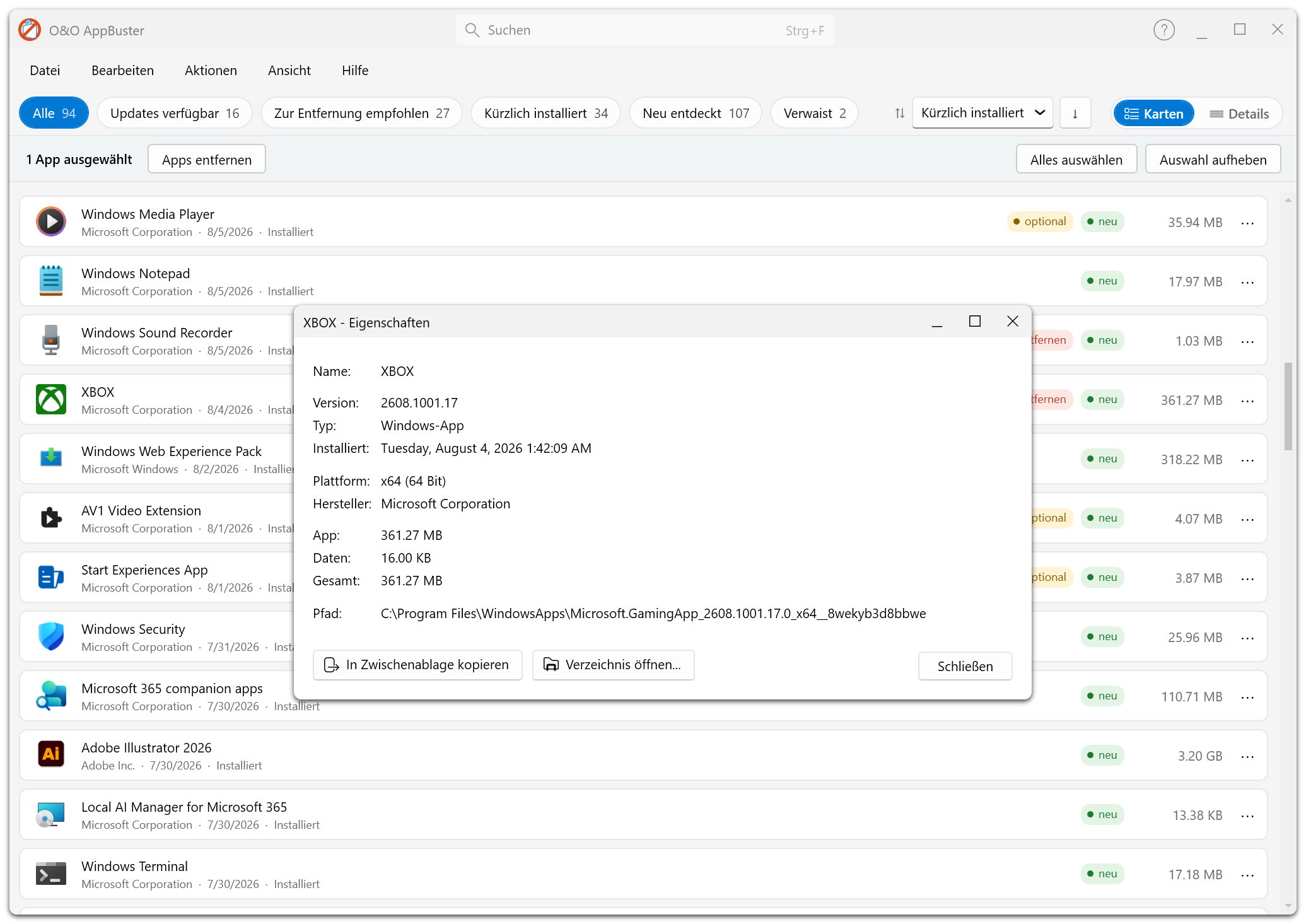This screenshot has width=1306, height=924.
Task: Click the XBOX install path text
Action: (653, 613)
